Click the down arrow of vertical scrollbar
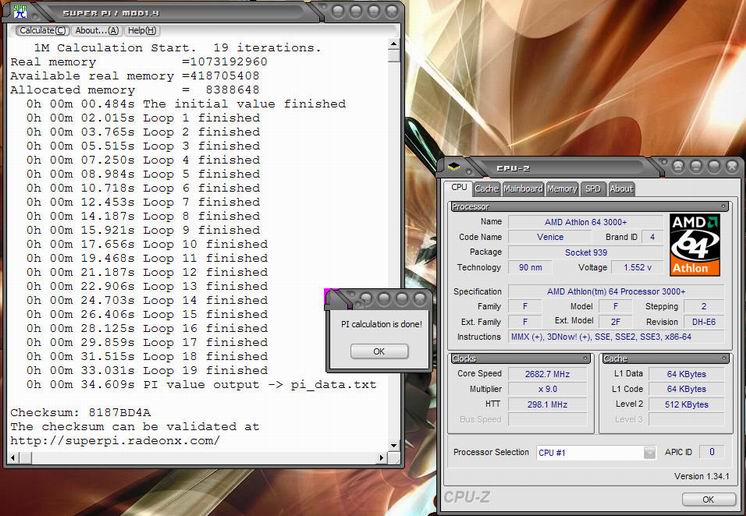The width and height of the screenshot is (746, 516). tap(393, 446)
